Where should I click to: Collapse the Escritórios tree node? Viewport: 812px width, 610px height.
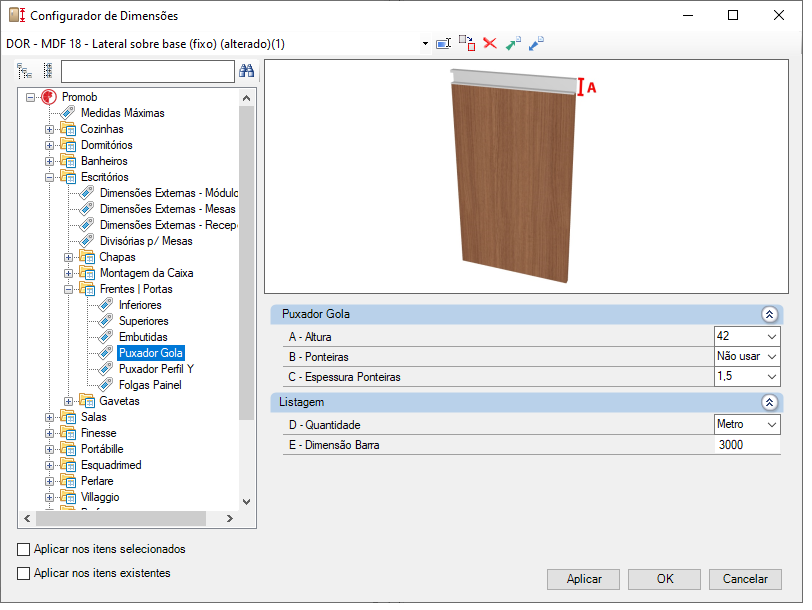(x=50, y=177)
